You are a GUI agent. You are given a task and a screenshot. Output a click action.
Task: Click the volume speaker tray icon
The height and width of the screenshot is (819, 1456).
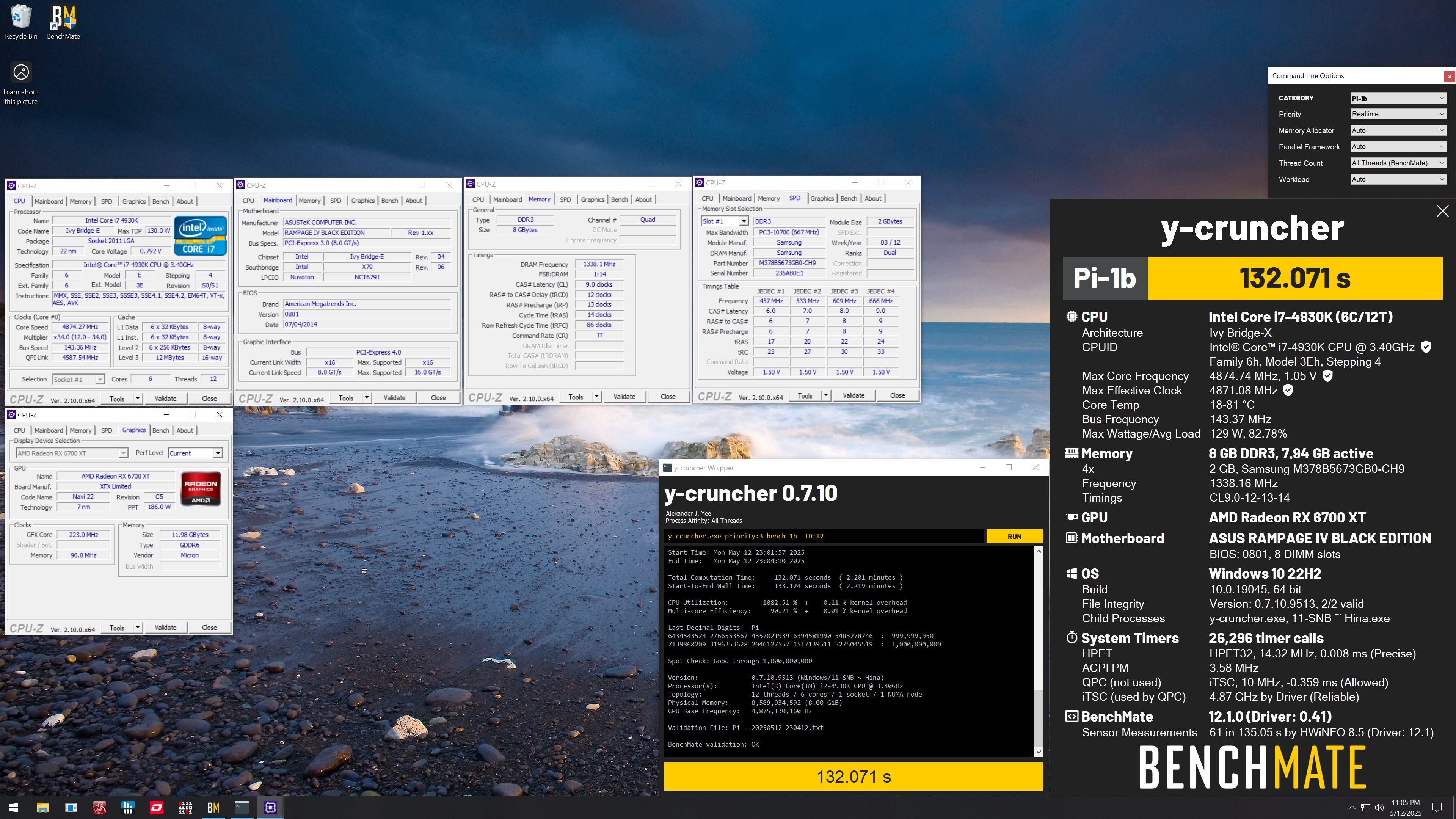coord(1379,808)
